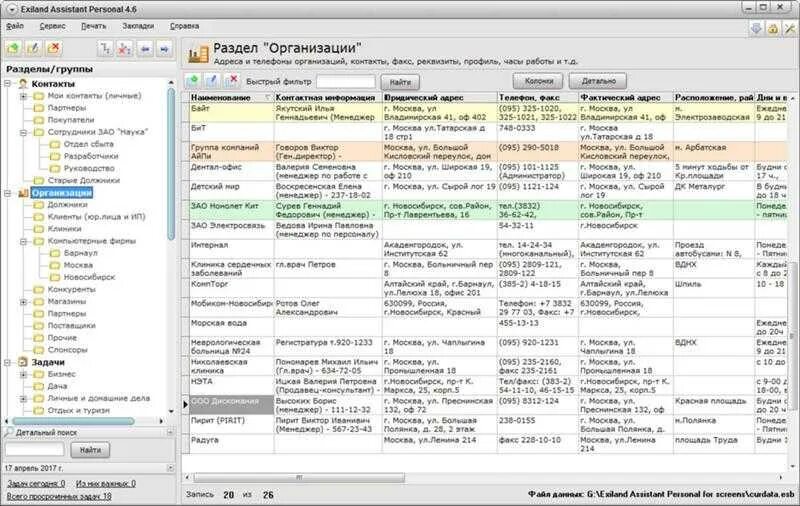The image size is (800, 506).
Task: Click the add group icon above the tree
Action: 13,49
